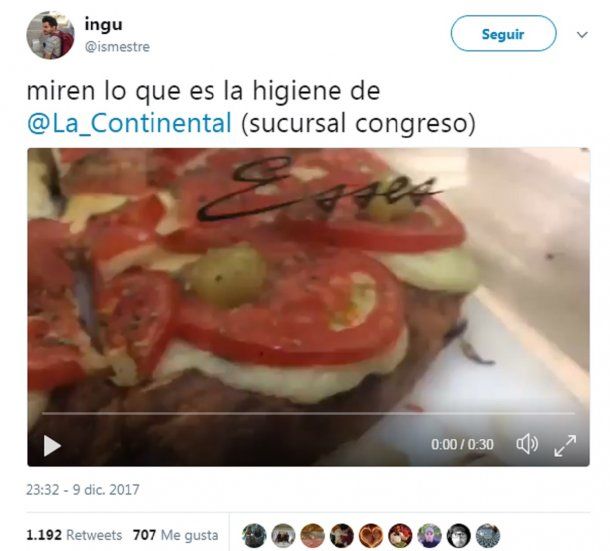This screenshot has width=610, height=551.
Task: Open the seventh liker's avatar
Action: (429, 535)
